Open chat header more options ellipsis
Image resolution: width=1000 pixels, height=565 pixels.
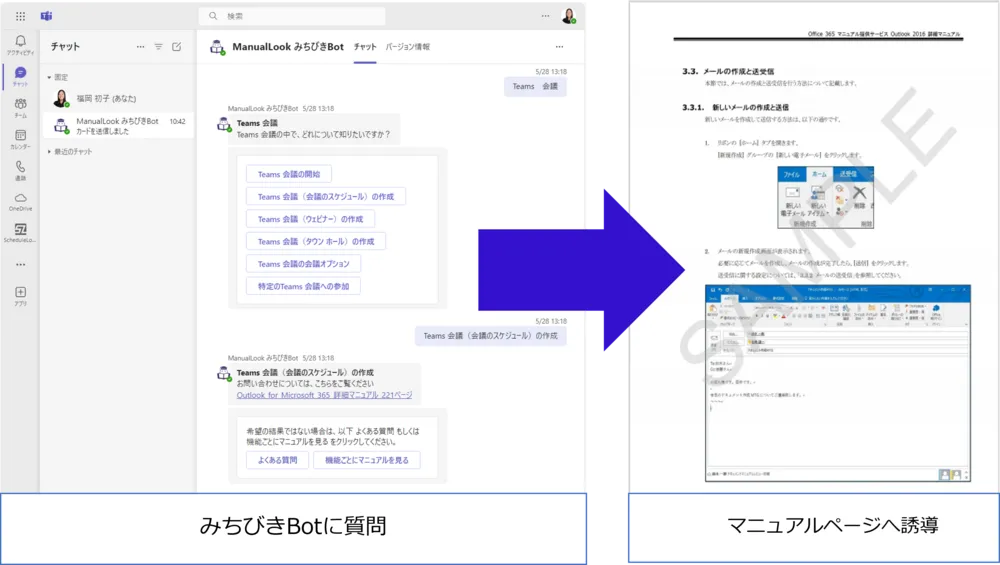click(x=559, y=47)
